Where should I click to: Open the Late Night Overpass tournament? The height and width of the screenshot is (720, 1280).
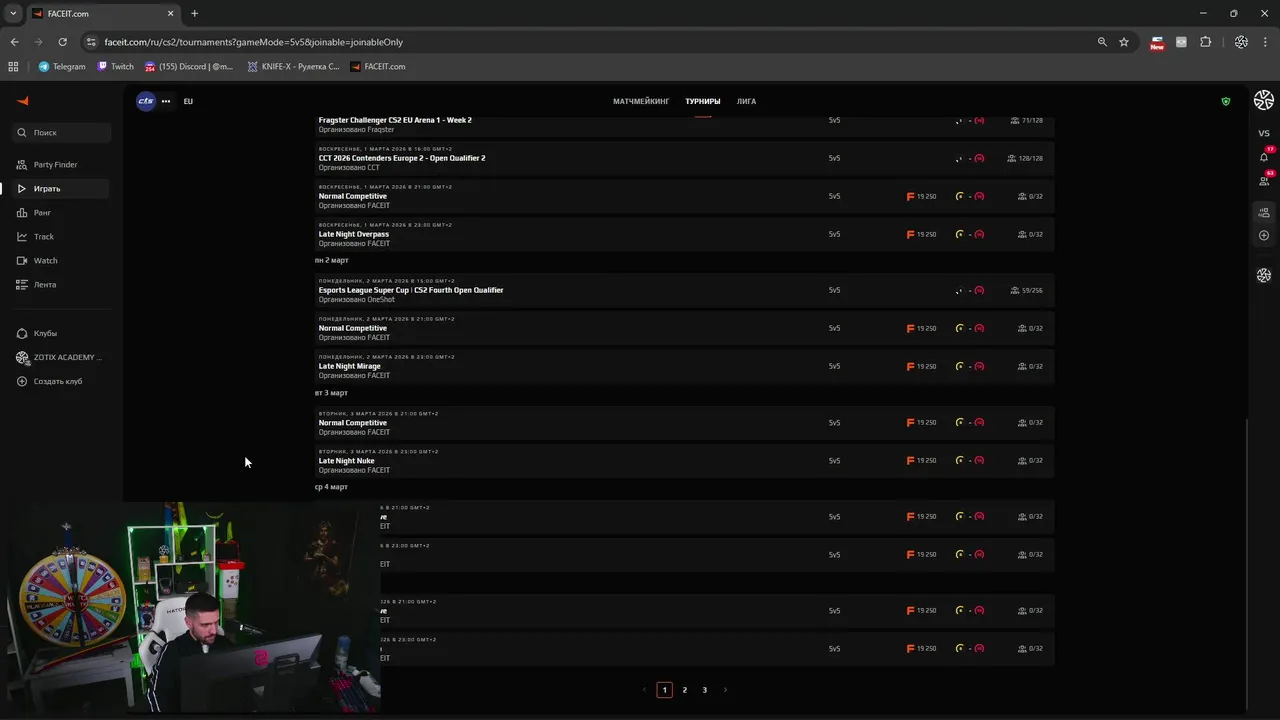pyautogui.click(x=354, y=234)
